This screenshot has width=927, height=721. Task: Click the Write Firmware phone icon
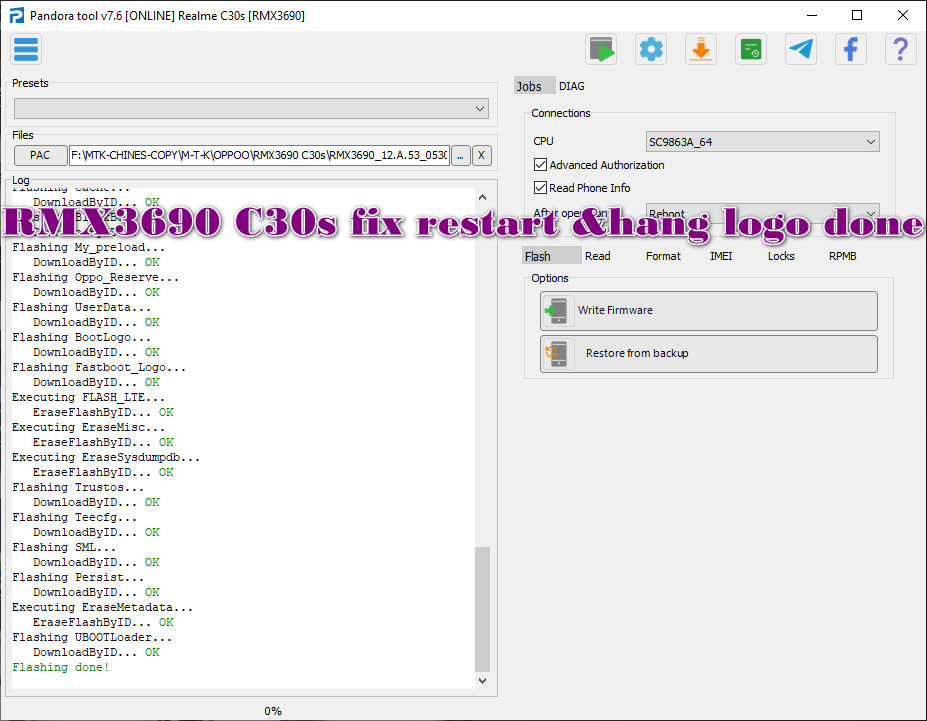pyautogui.click(x=557, y=310)
